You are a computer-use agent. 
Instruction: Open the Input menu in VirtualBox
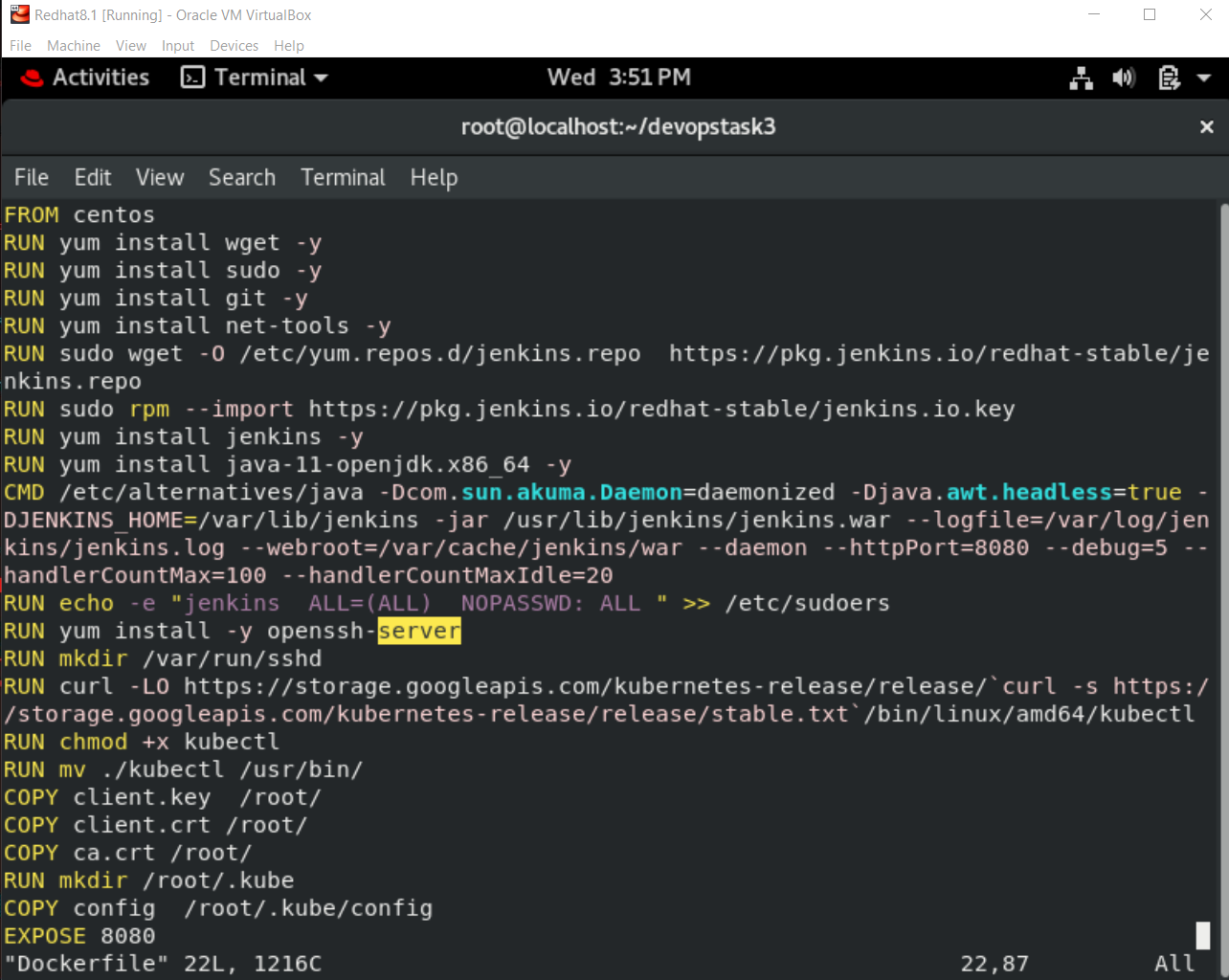pyautogui.click(x=177, y=45)
